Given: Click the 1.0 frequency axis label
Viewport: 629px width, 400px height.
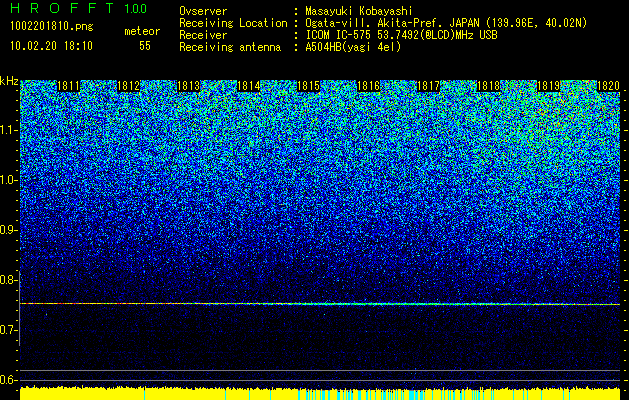Looking at the screenshot, I should tap(7, 180).
